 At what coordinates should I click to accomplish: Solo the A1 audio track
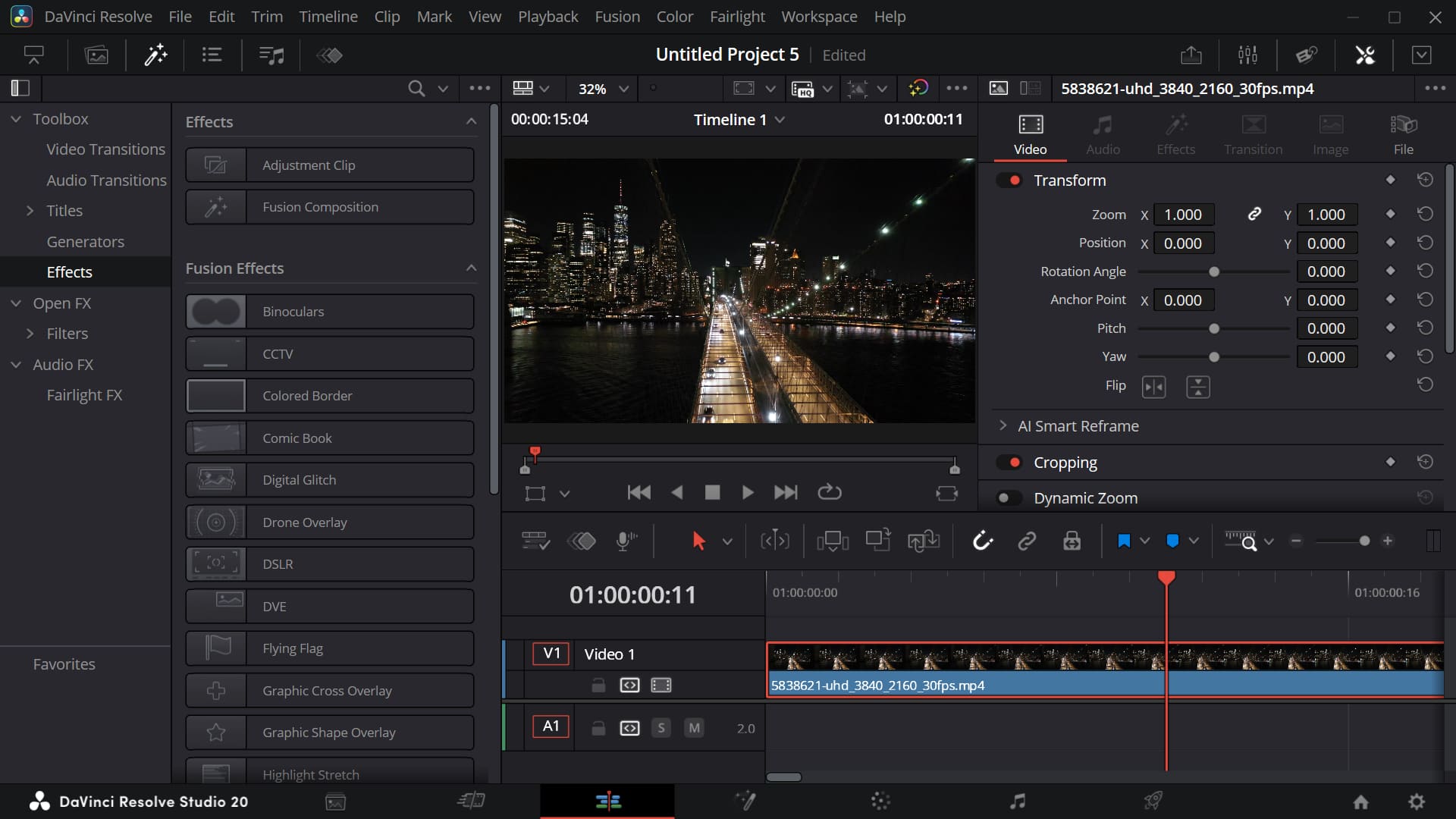(x=661, y=728)
